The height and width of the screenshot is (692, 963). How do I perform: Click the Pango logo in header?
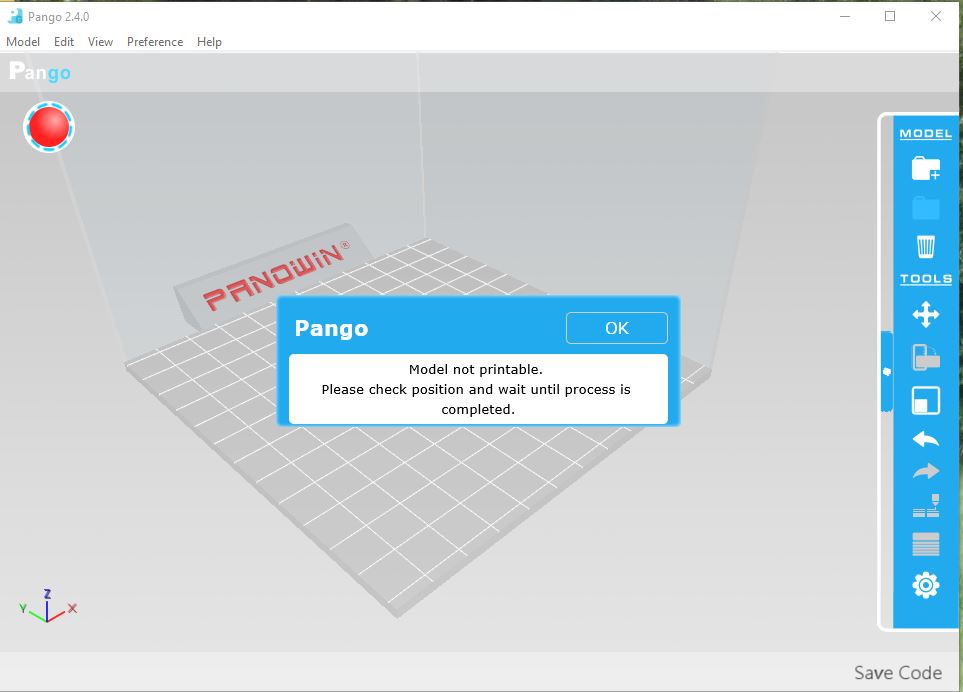click(40, 72)
